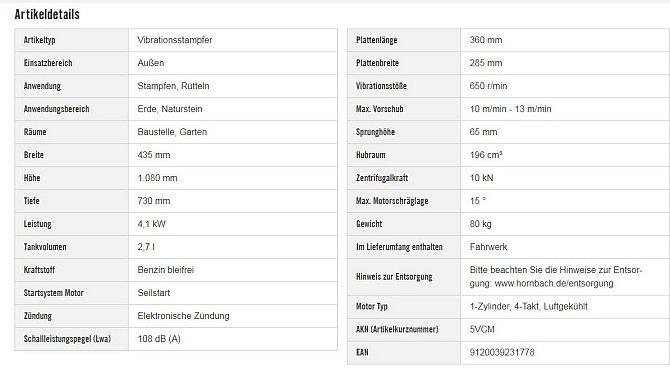The width and height of the screenshot is (670, 370).
Task: Select the Tankvolumen value 2,7 l
Action: [146, 247]
